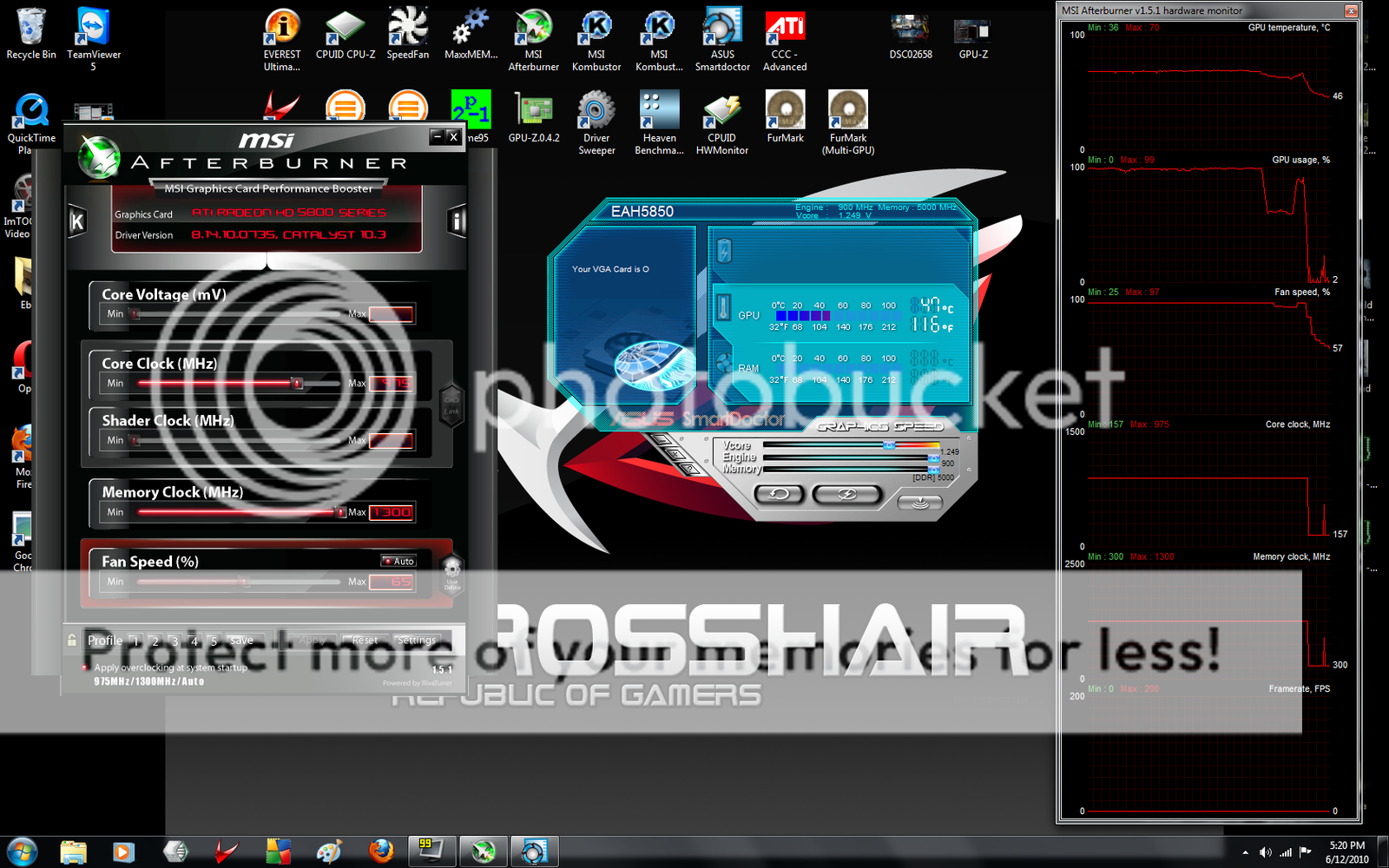This screenshot has width=1389, height=868.
Task: Launch MSI Kombustor desktop shortcut
Action: click(x=596, y=39)
